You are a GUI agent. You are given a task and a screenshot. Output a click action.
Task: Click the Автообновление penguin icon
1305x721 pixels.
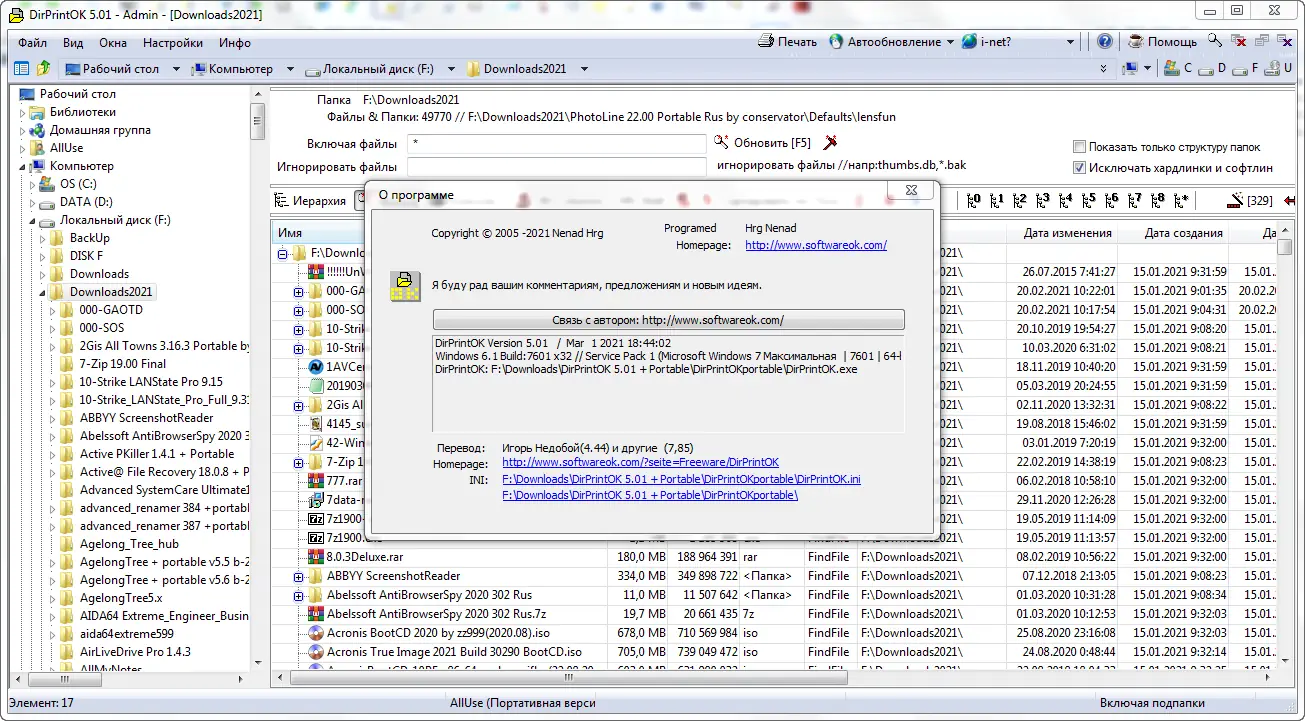click(x=834, y=42)
